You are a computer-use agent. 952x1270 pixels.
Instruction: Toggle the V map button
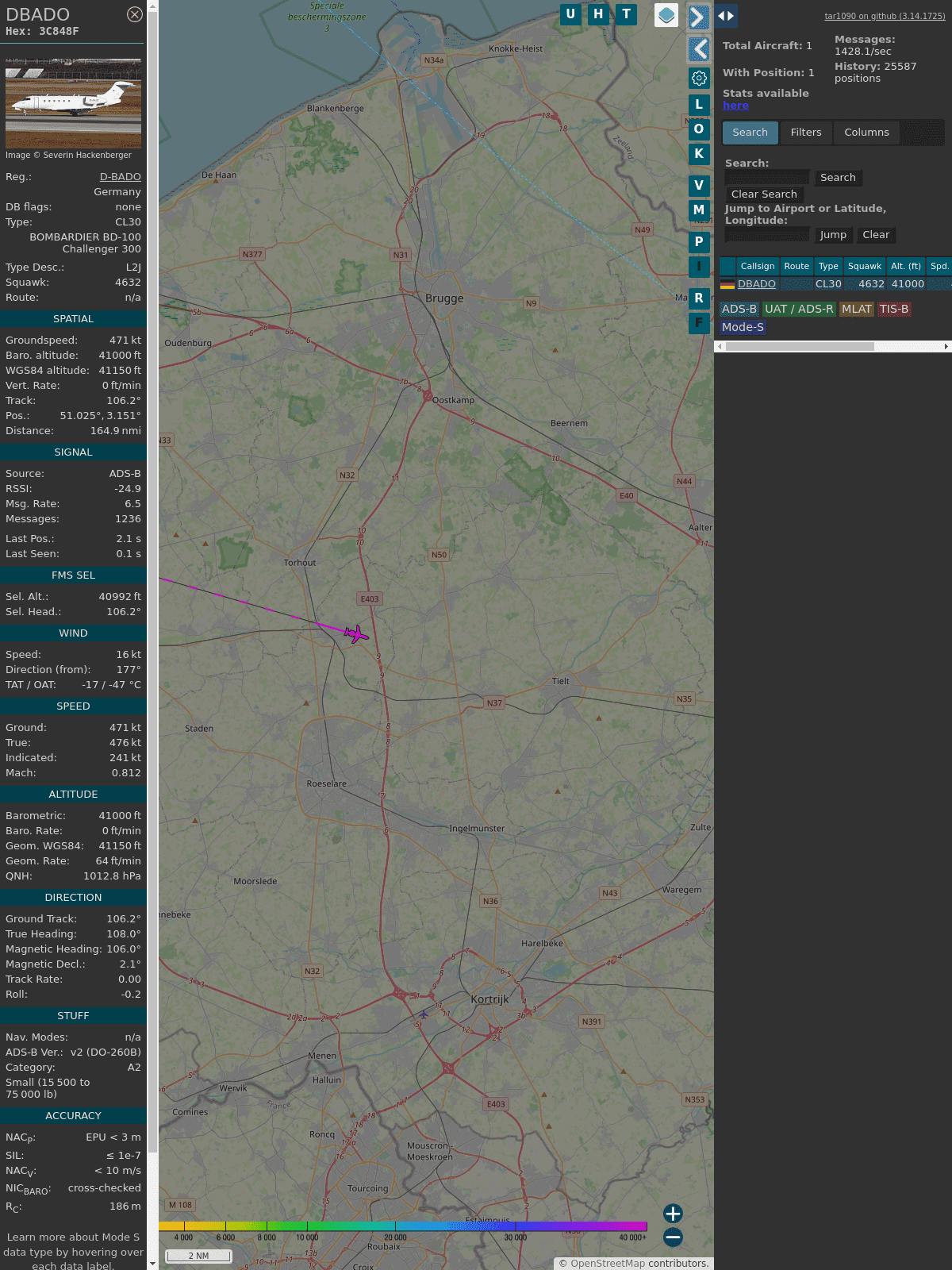[699, 186]
